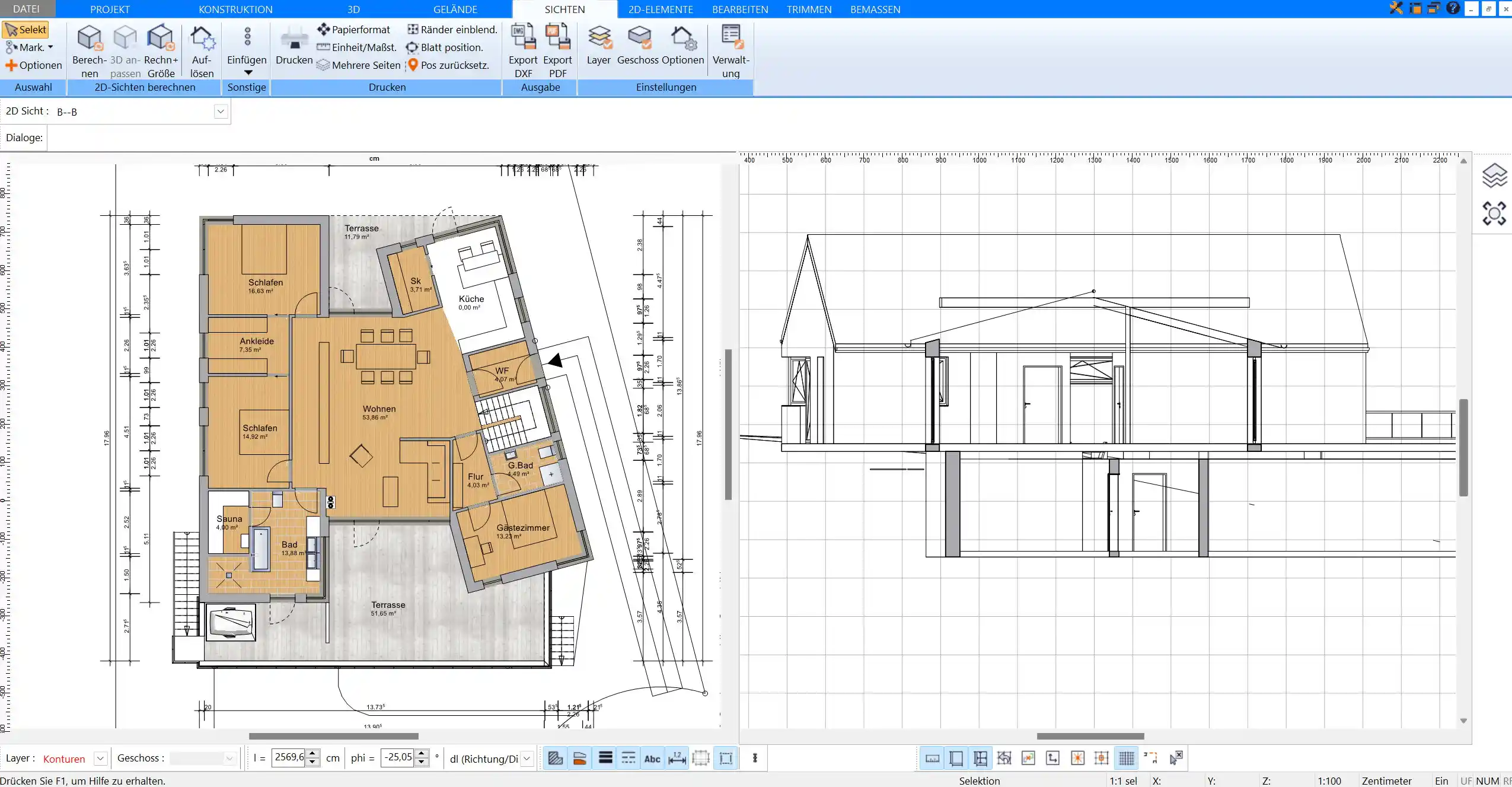Screen dimensions: 1512x787
Task: Click the orange star snap icon
Action: click(1077, 758)
